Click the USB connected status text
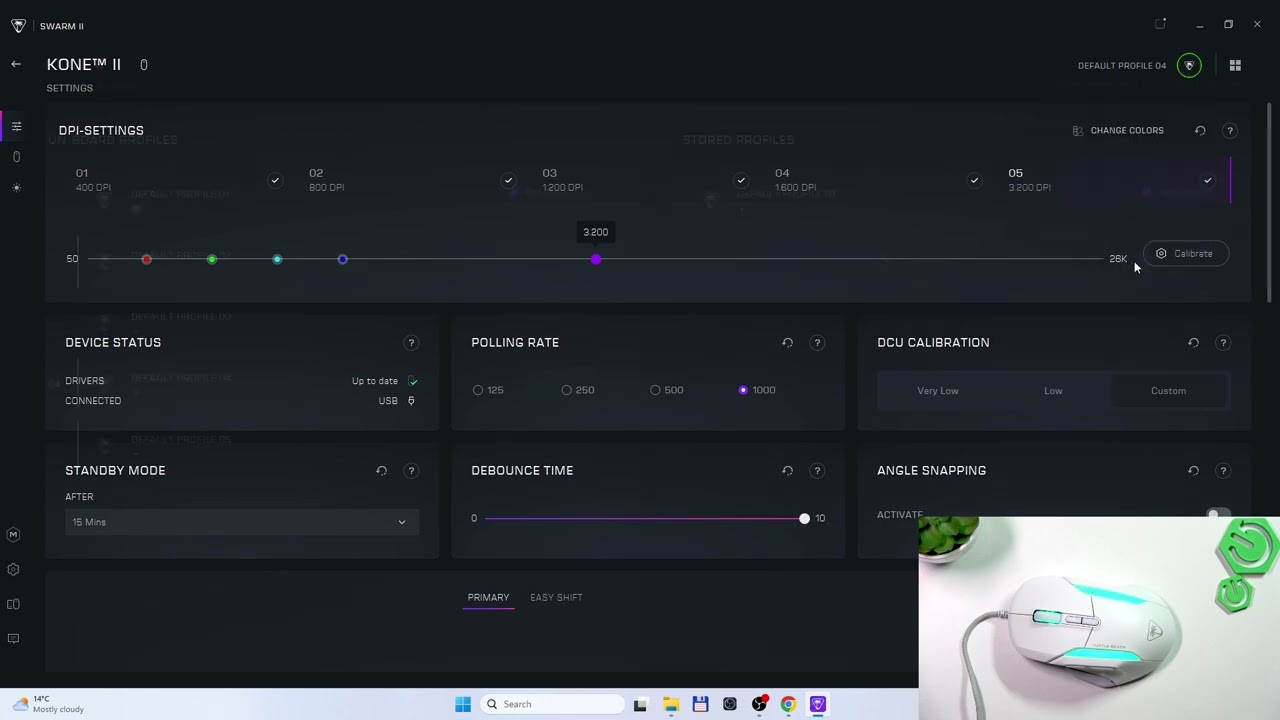Screen dimensions: 1280x720 [x=388, y=401]
